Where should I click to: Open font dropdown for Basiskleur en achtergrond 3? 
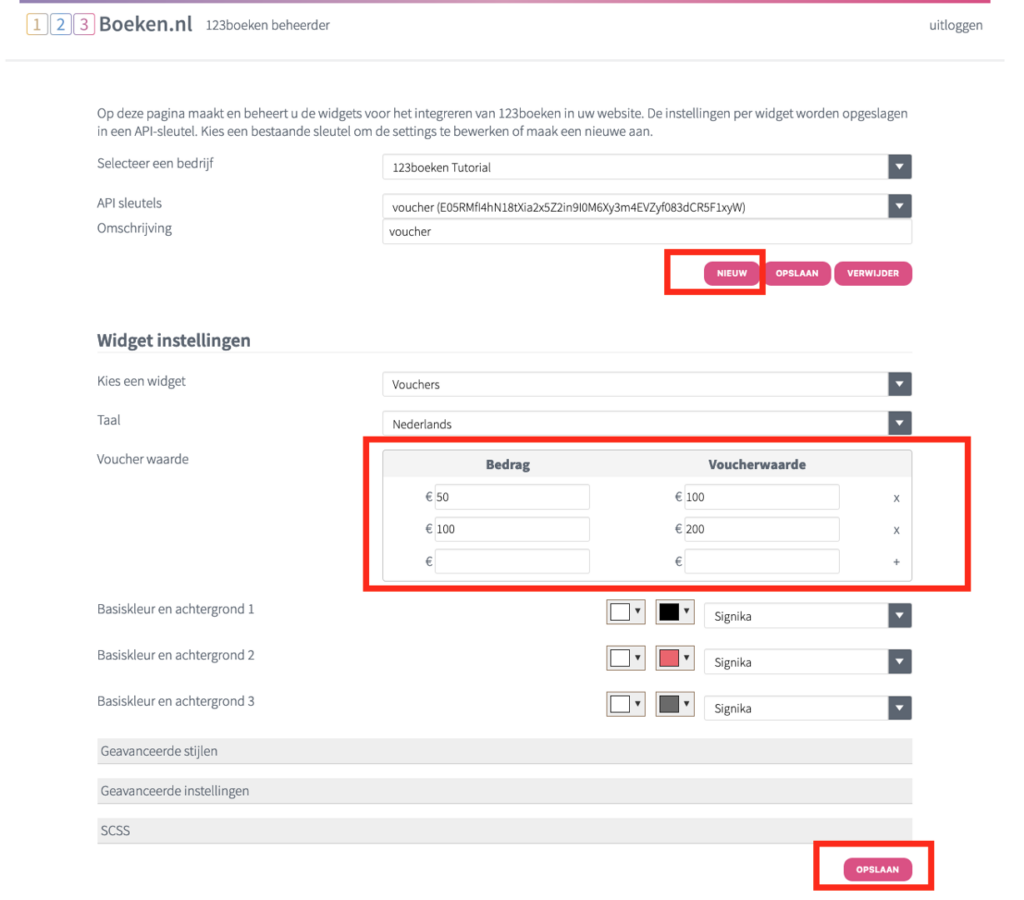(807, 708)
